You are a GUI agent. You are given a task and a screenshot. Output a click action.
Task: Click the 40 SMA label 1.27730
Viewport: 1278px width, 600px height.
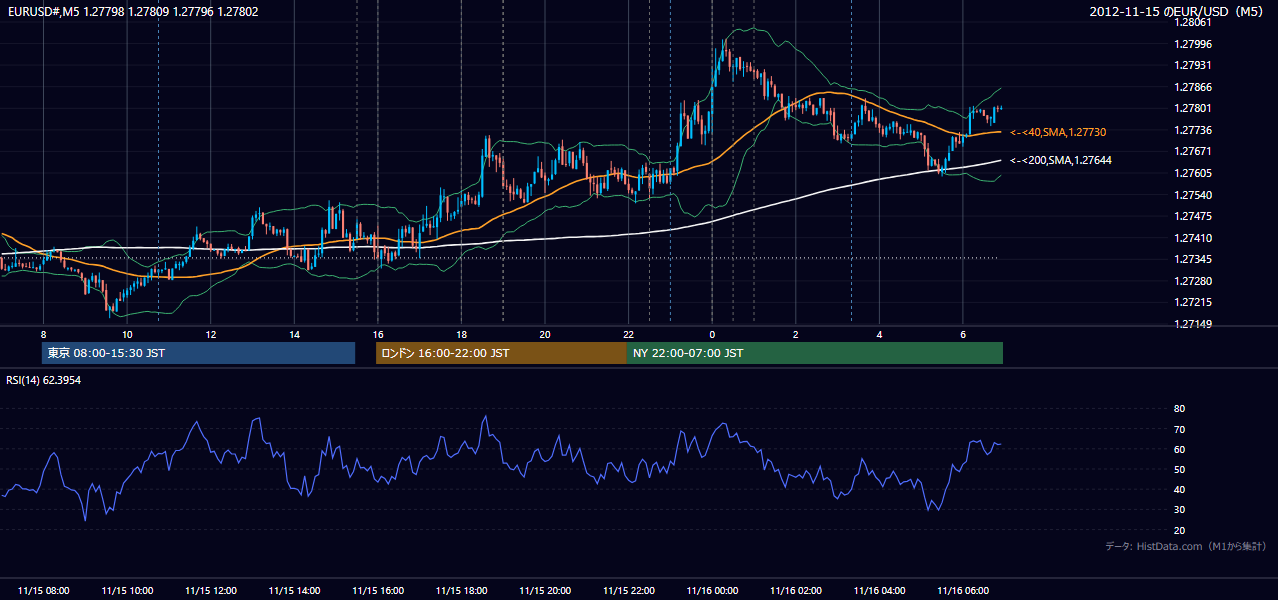pyautogui.click(x=1058, y=132)
